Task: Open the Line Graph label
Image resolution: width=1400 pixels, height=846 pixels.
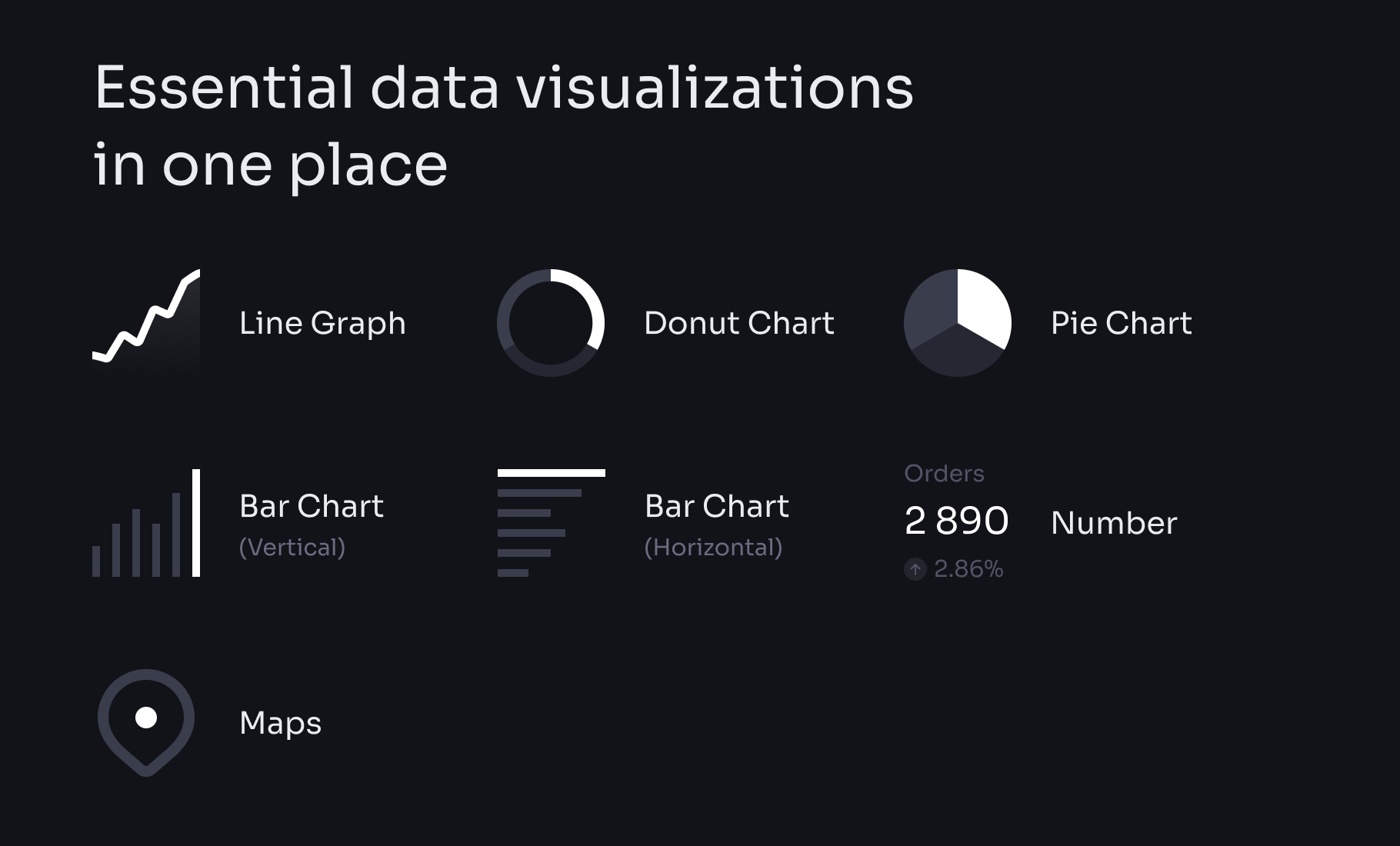Action: coord(322,323)
